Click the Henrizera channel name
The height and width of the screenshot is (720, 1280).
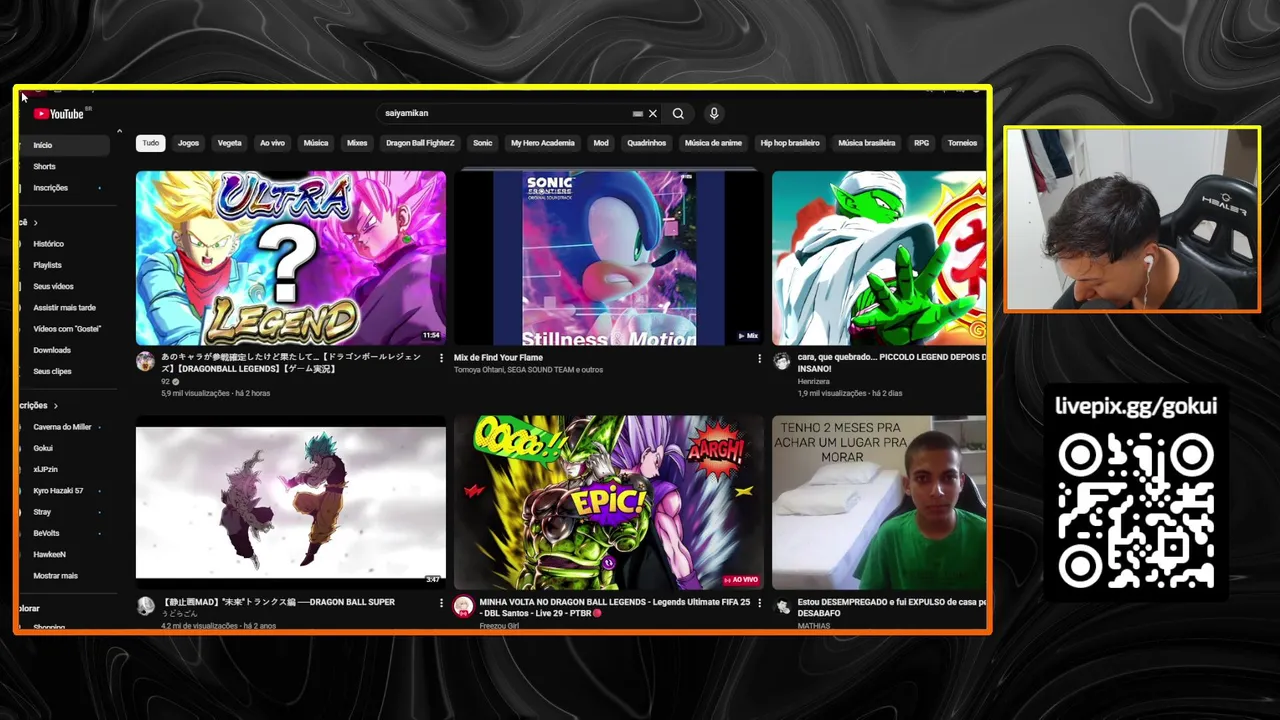pyautogui.click(x=814, y=381)
